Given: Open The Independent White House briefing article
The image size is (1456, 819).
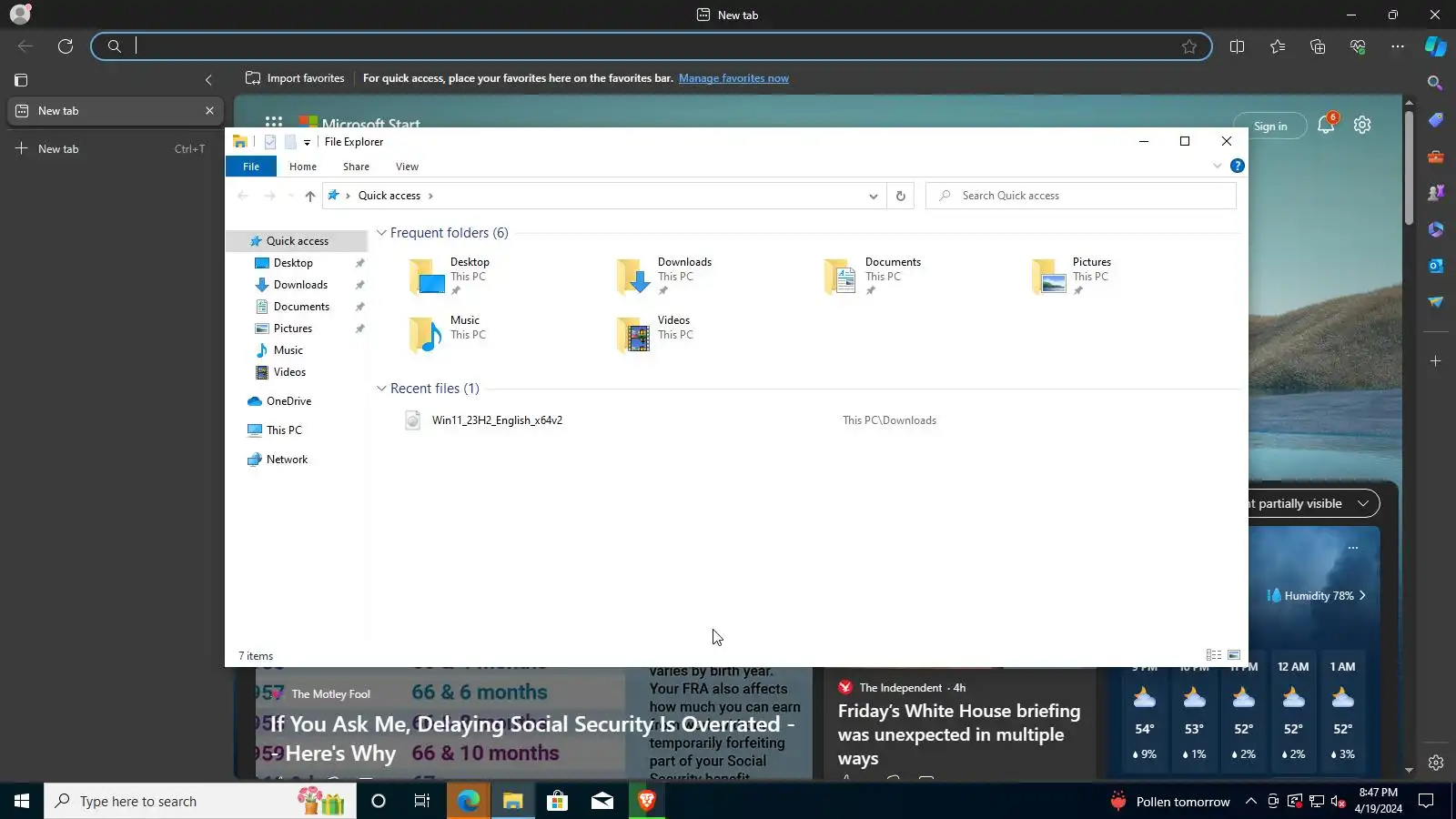Looking at the screenshot, I should point(959,734).
